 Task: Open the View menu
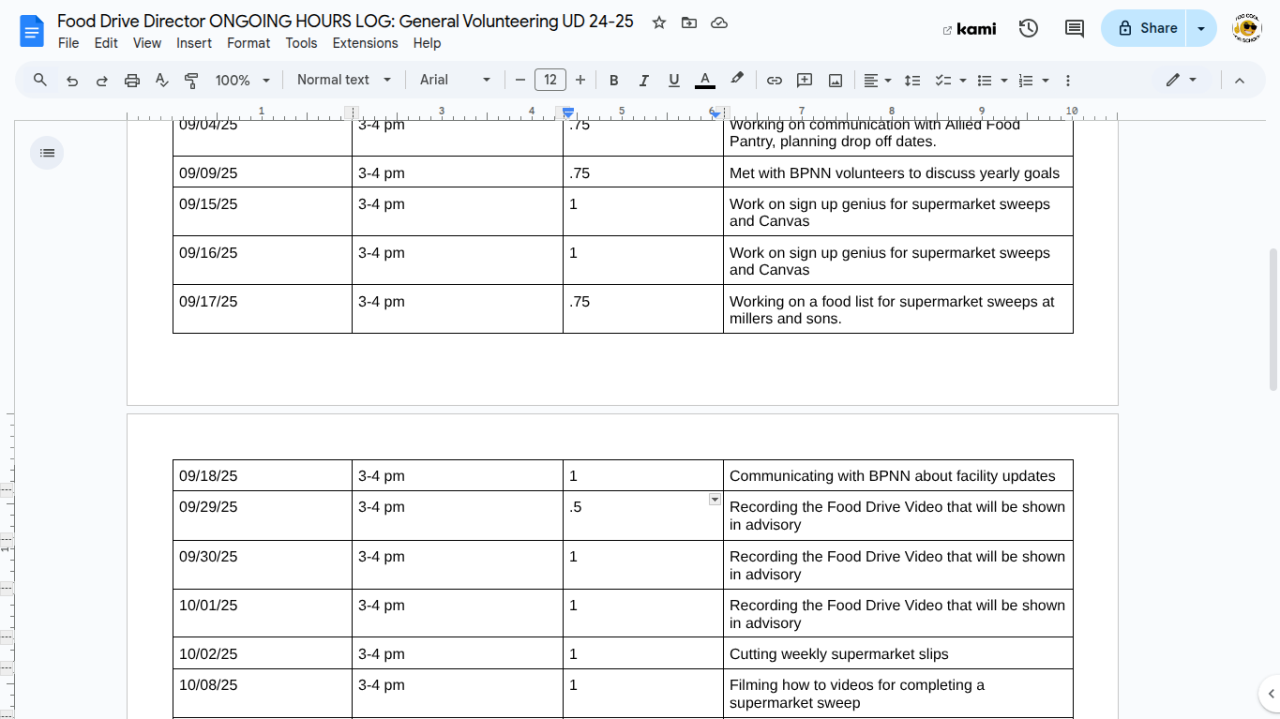(147, 43)
